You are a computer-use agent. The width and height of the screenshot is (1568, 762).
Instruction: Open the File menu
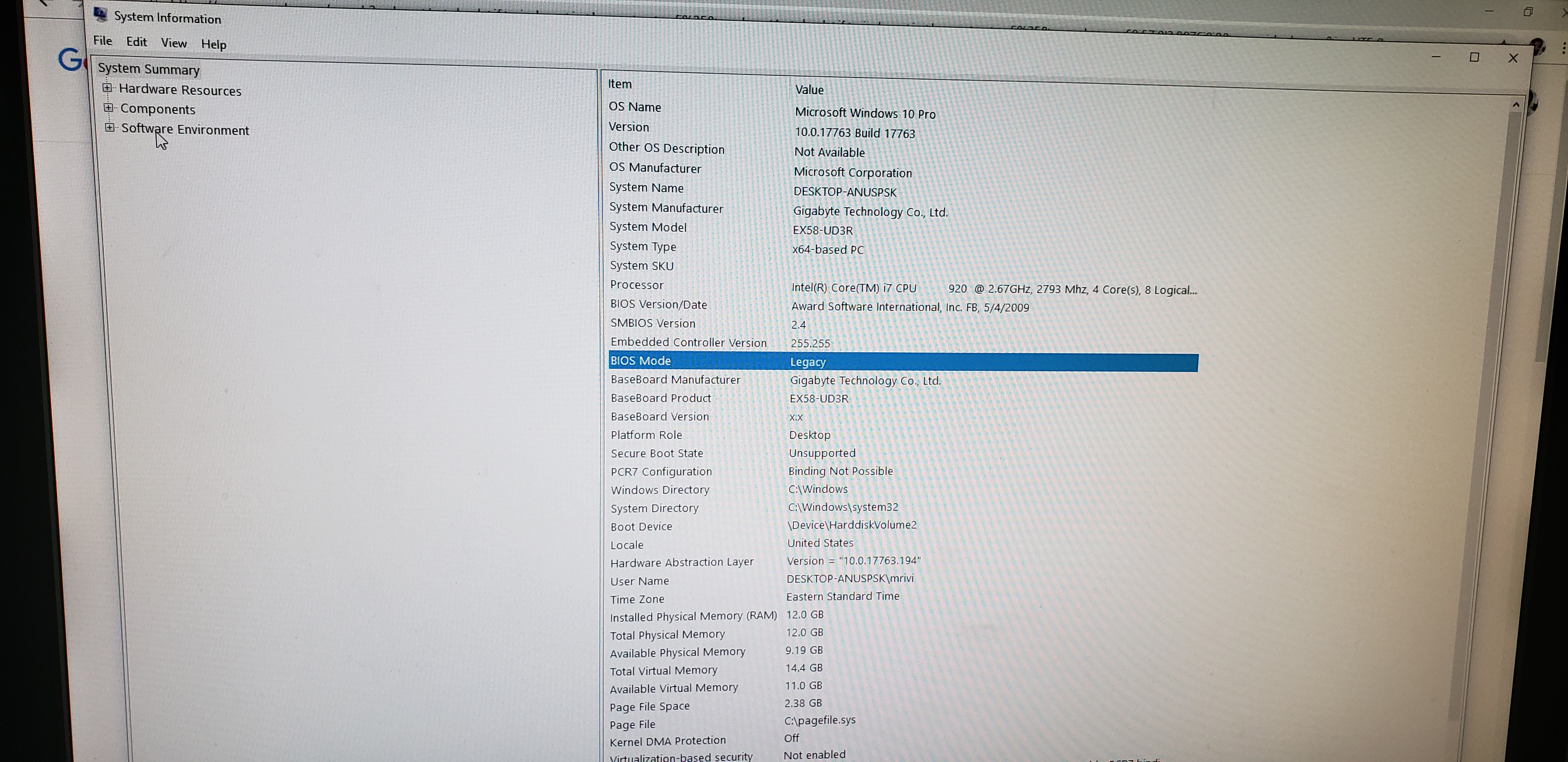102,41
